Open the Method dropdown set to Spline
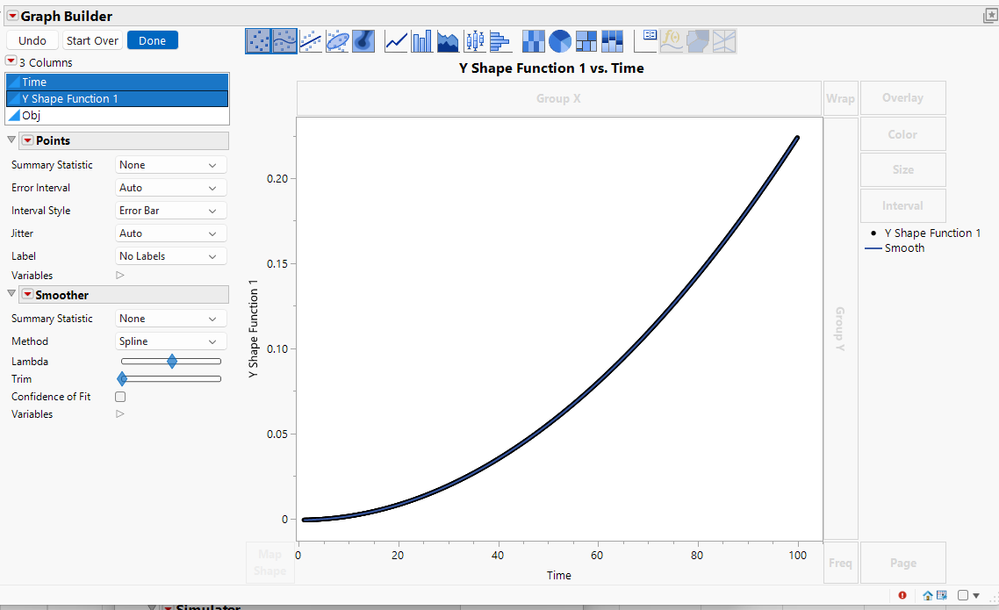 (x=170, y=342)
